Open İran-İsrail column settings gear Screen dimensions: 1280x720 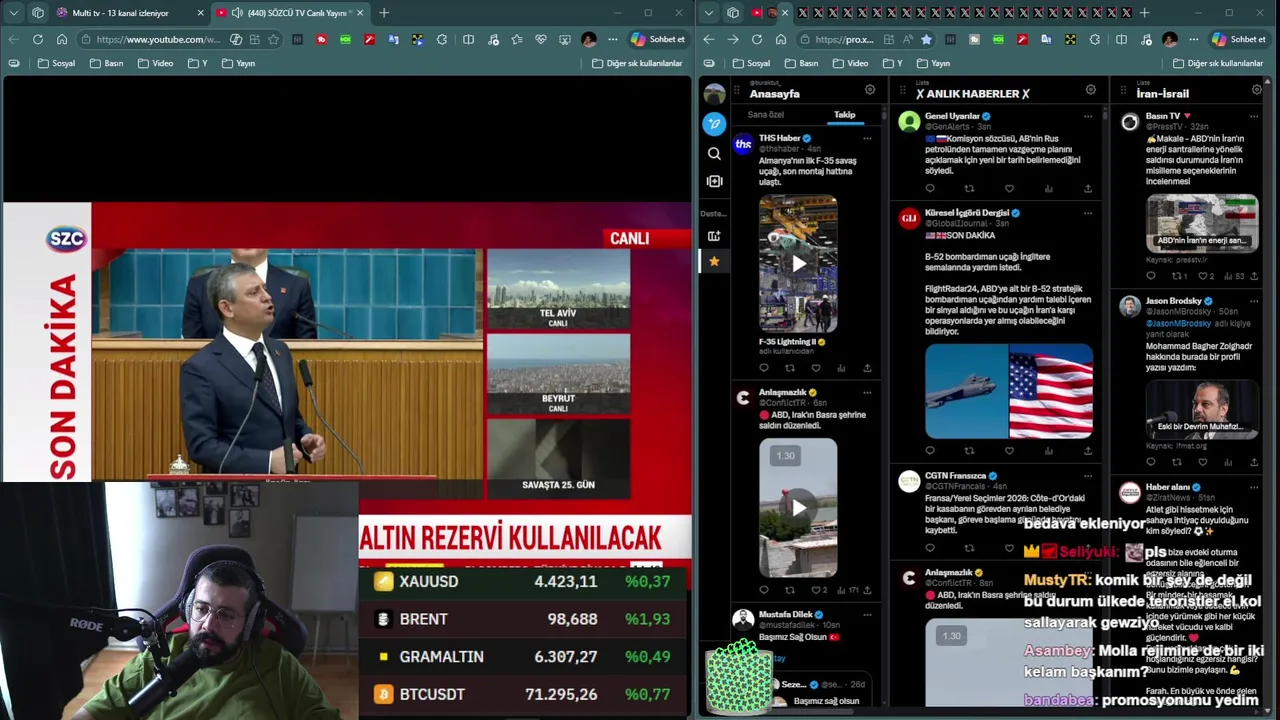(x=1257, y=90)
